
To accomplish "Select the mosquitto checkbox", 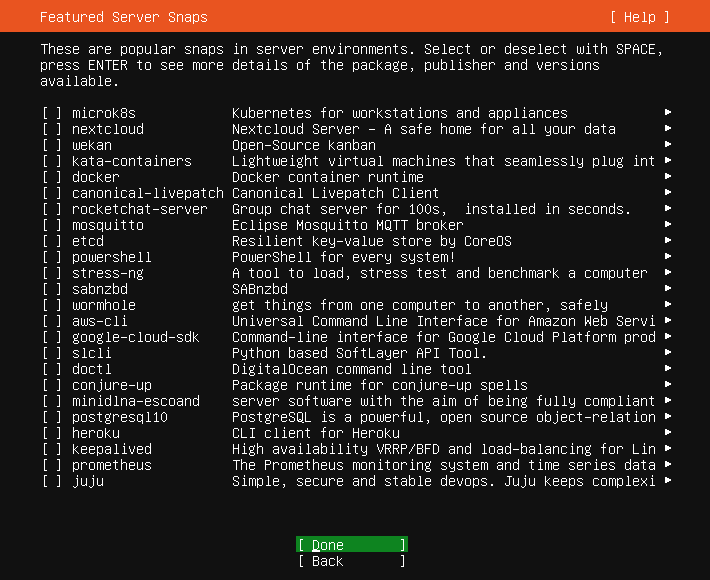I will [52, 225].
